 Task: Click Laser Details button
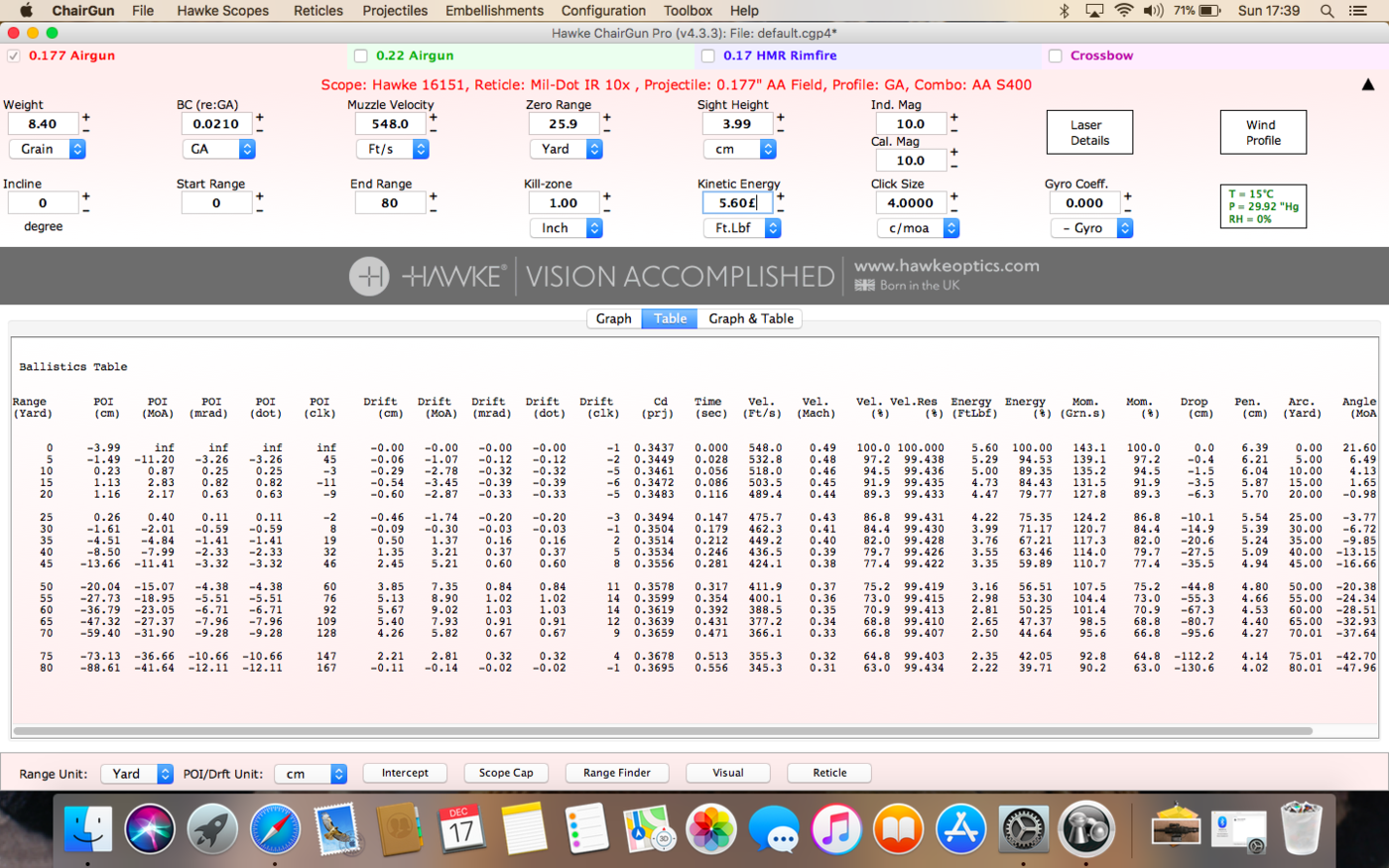coord(1089,132)
